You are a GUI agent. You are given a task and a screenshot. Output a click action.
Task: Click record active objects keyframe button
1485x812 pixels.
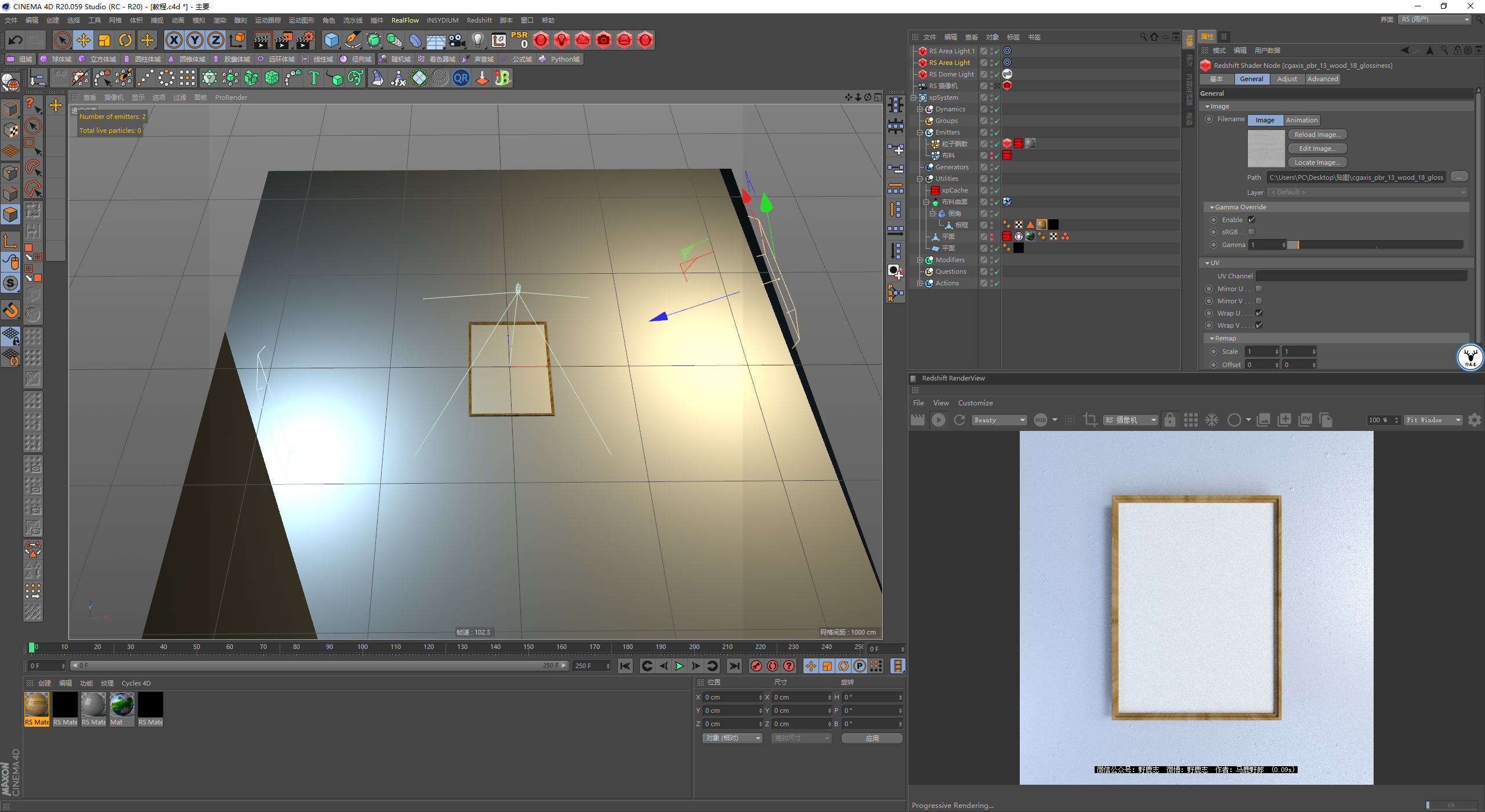(756, 666)
